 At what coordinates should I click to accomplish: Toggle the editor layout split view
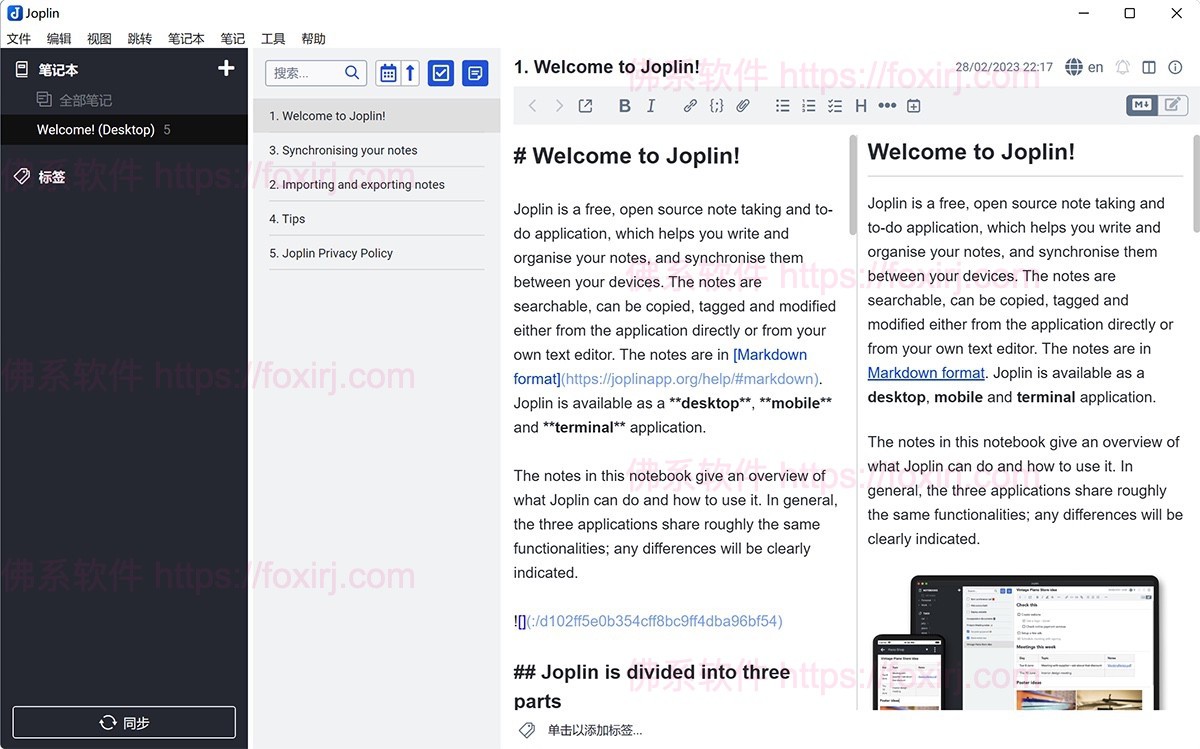point(1148,67)
